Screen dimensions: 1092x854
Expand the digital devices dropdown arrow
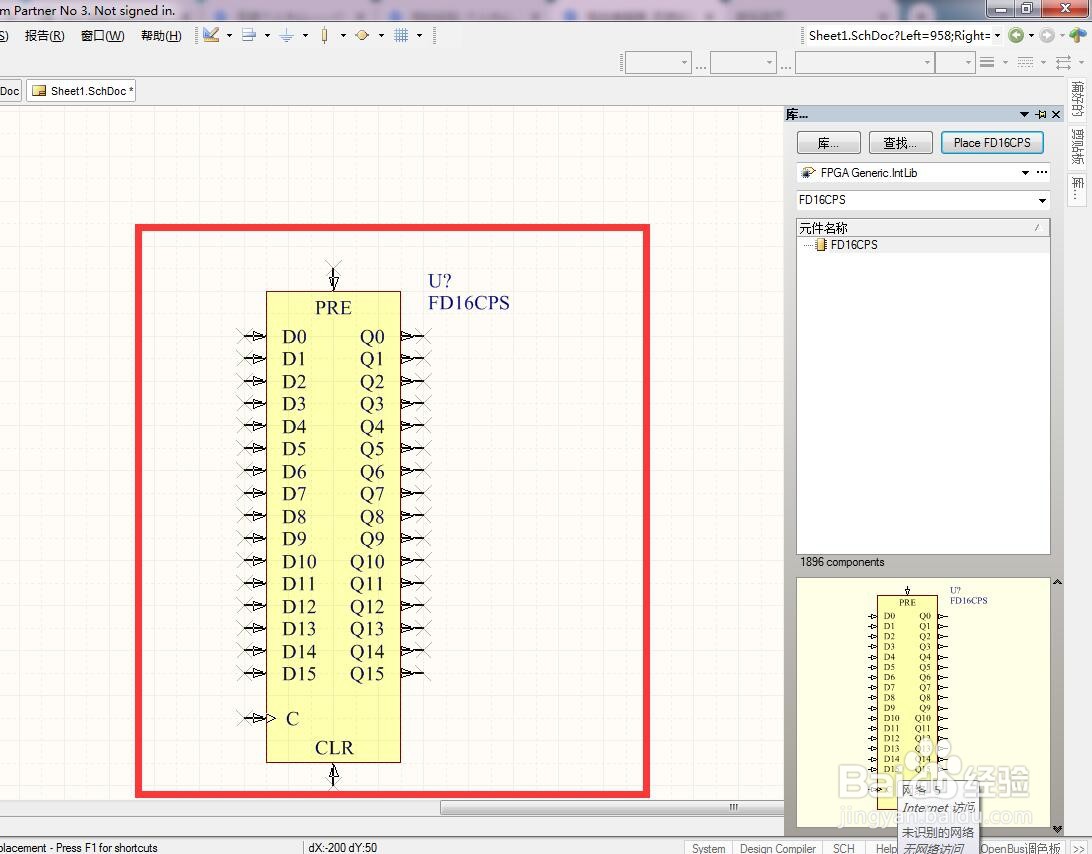(x=343, y=35)
